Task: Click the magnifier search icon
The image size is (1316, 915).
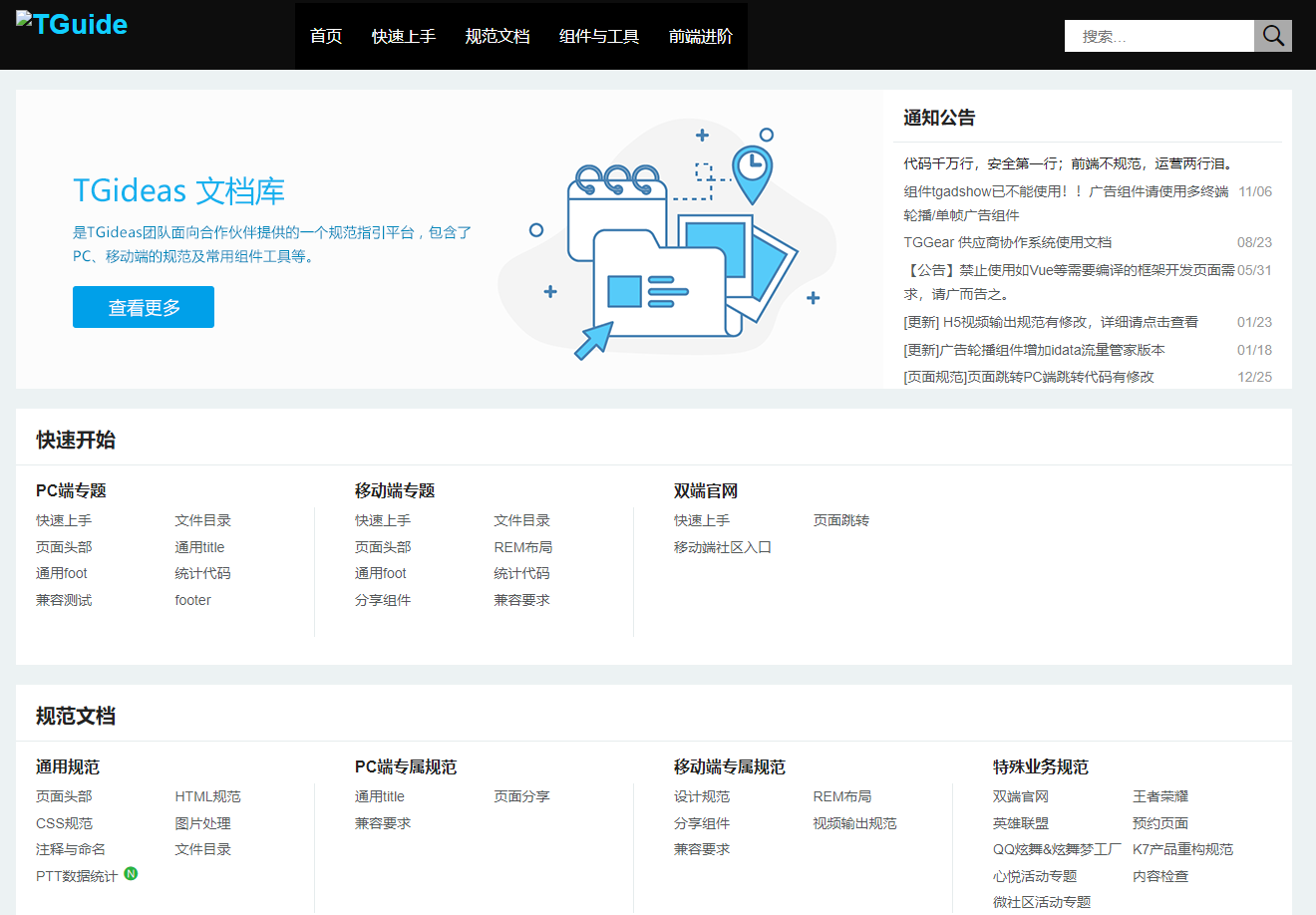Action: pos(1273,36)
